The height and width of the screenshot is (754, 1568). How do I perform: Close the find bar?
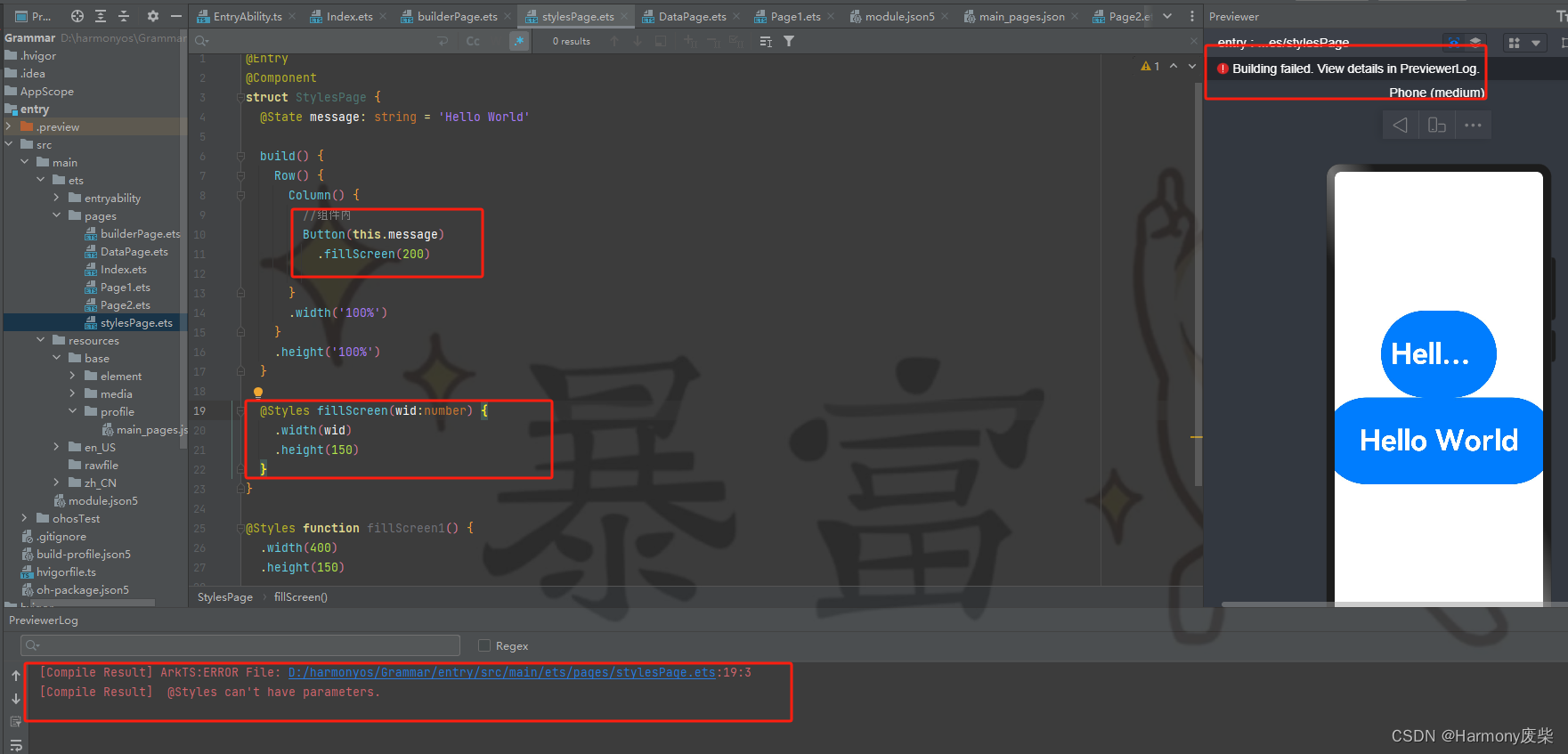coord(1194,41)
